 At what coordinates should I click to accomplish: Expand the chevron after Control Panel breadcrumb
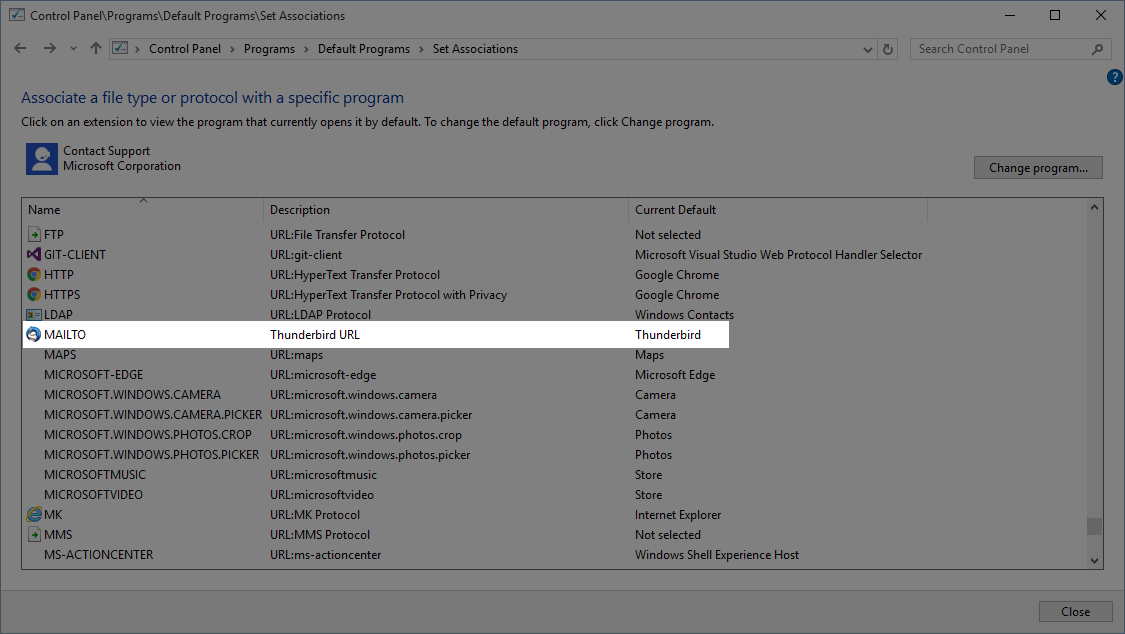[x=232, y=49]
